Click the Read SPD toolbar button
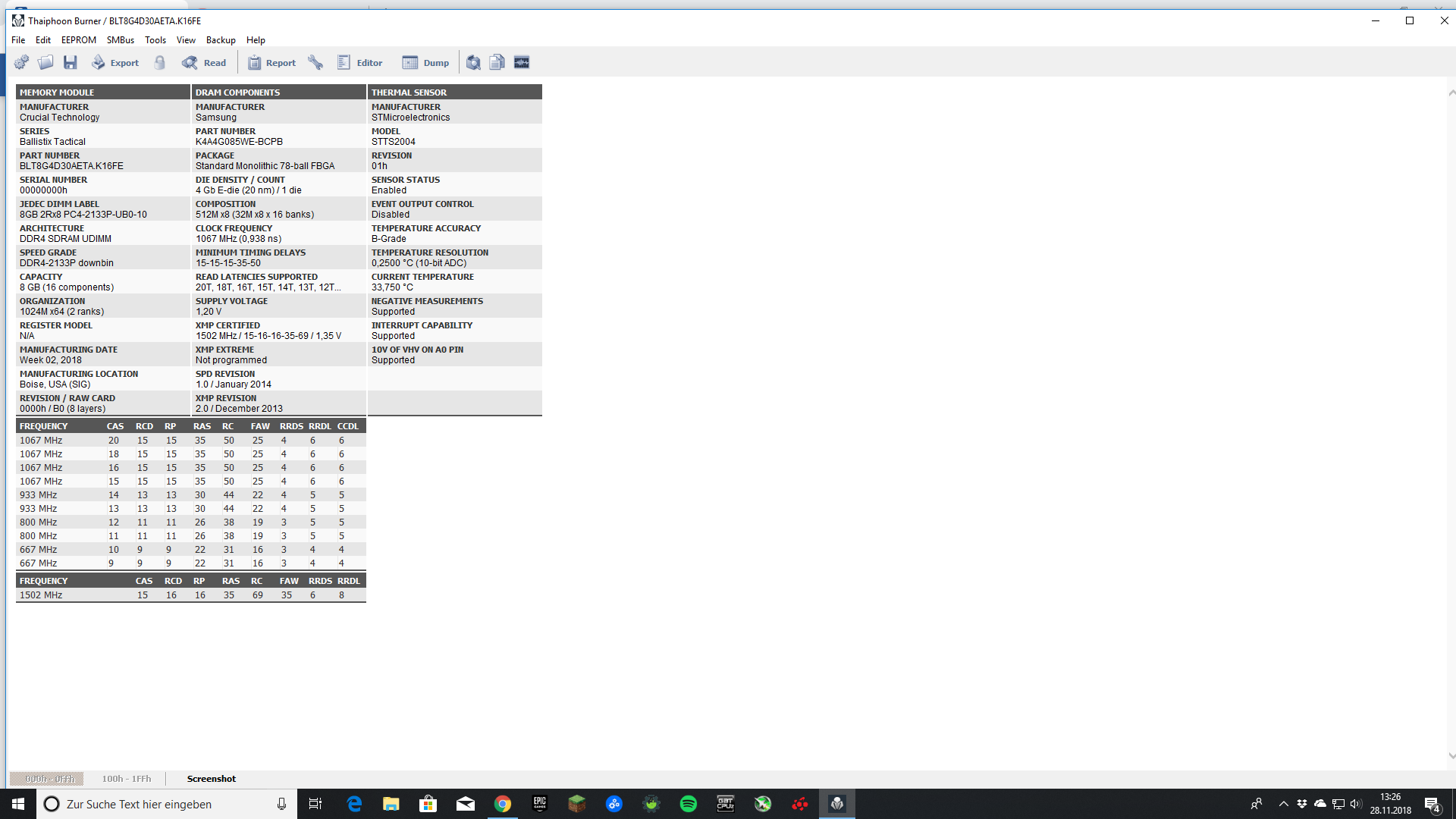 coord(204,63)
